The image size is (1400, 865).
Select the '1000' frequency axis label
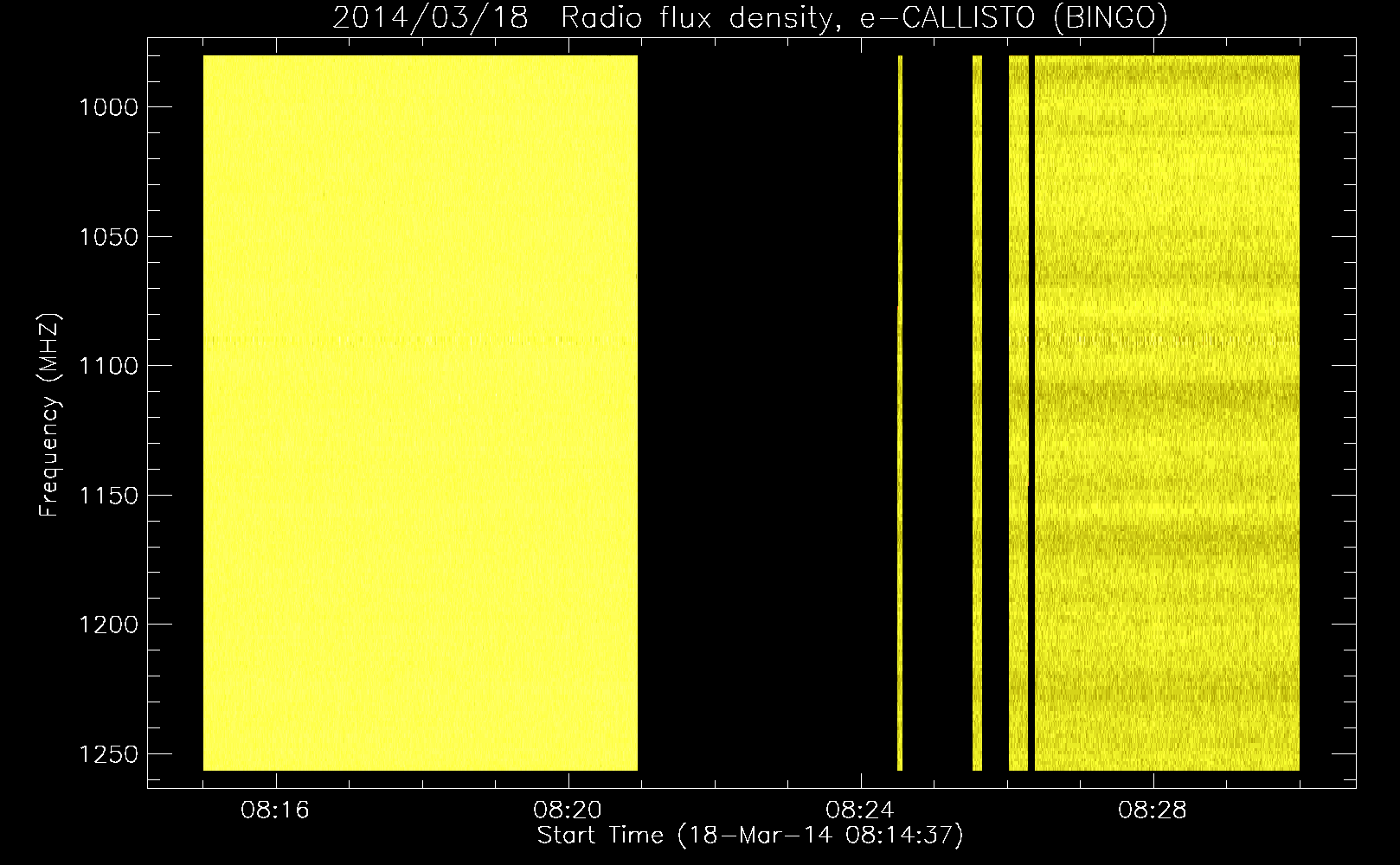[x=108, y=107]
